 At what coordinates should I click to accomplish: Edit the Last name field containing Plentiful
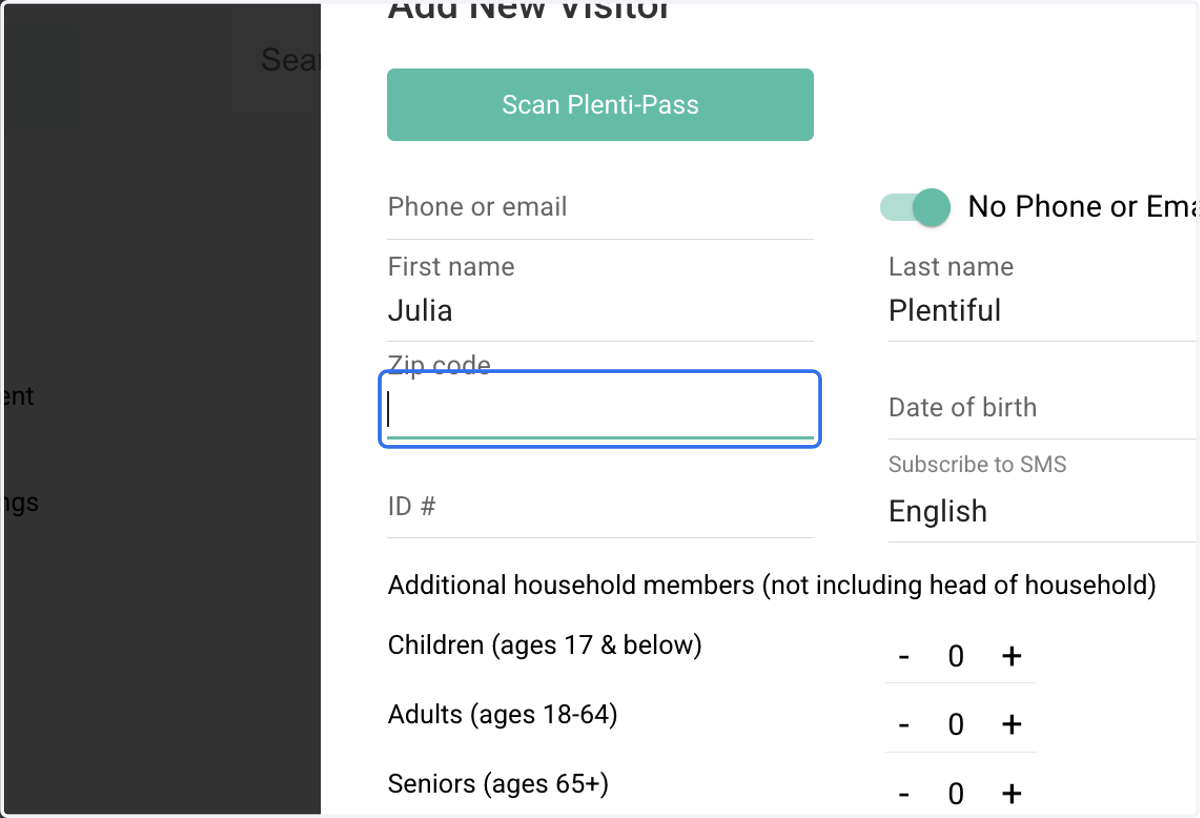point(1042,311)
